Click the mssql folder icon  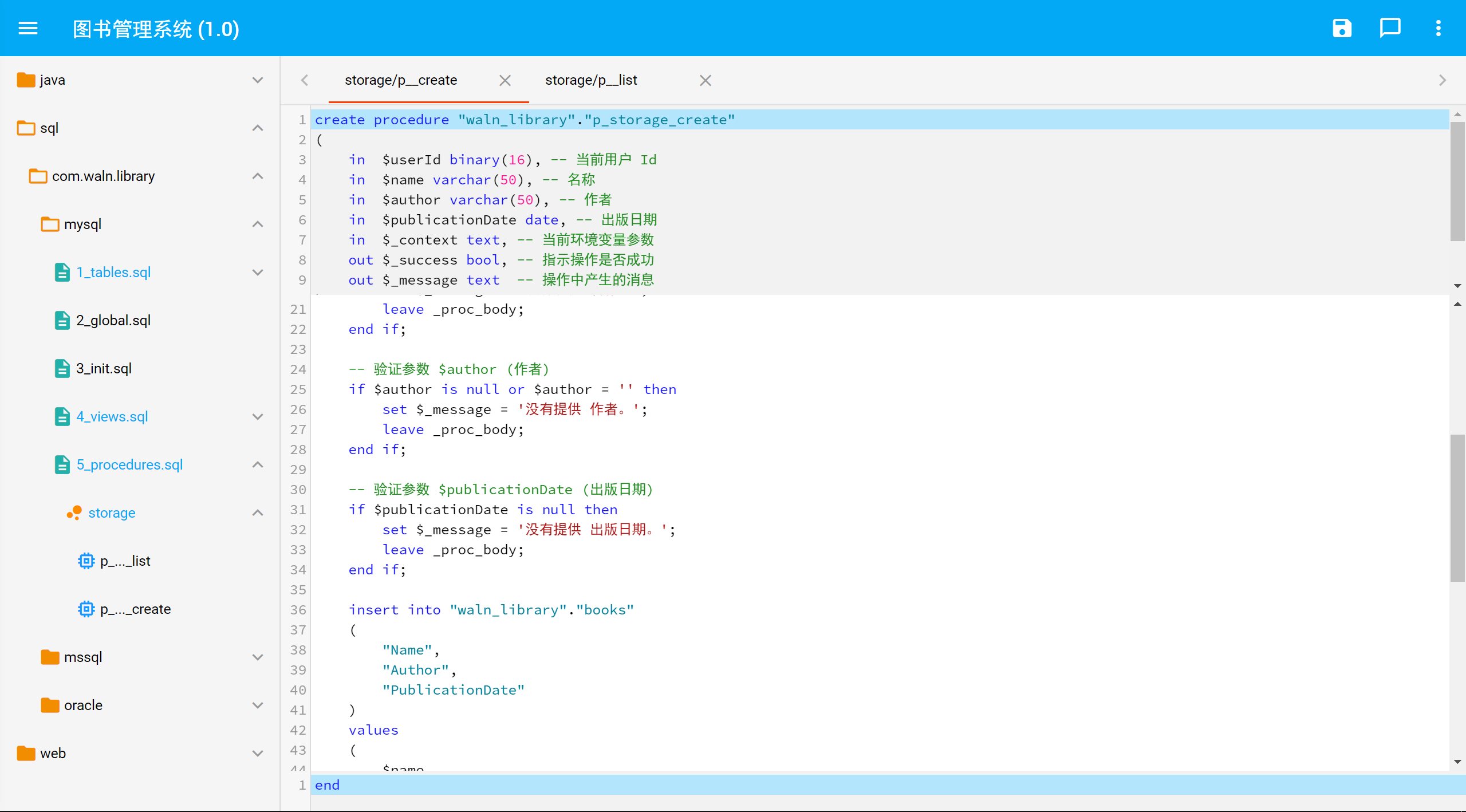coord(50,657)
